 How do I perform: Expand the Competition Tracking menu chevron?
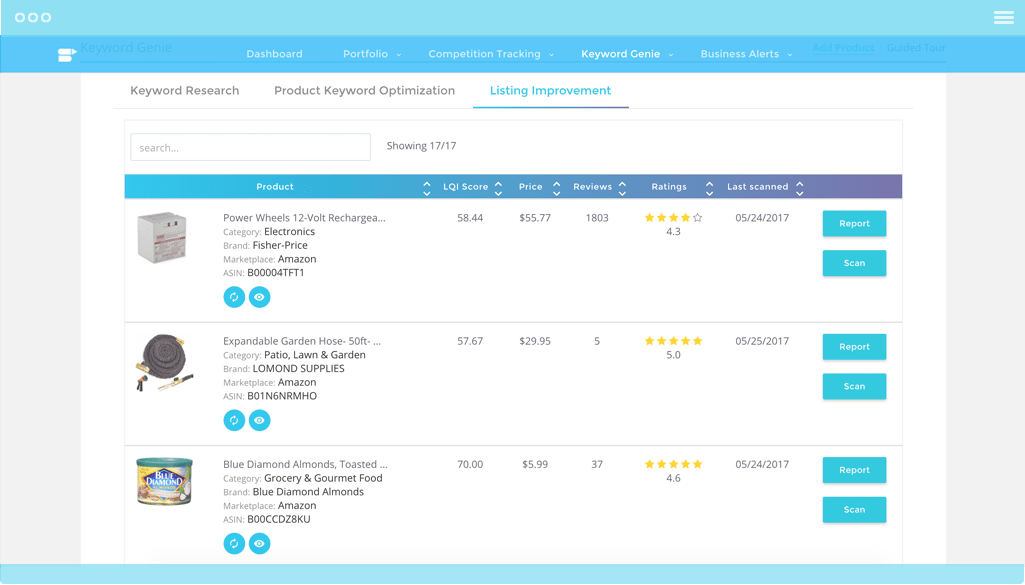pyautogui.click(x=551, y=55)
